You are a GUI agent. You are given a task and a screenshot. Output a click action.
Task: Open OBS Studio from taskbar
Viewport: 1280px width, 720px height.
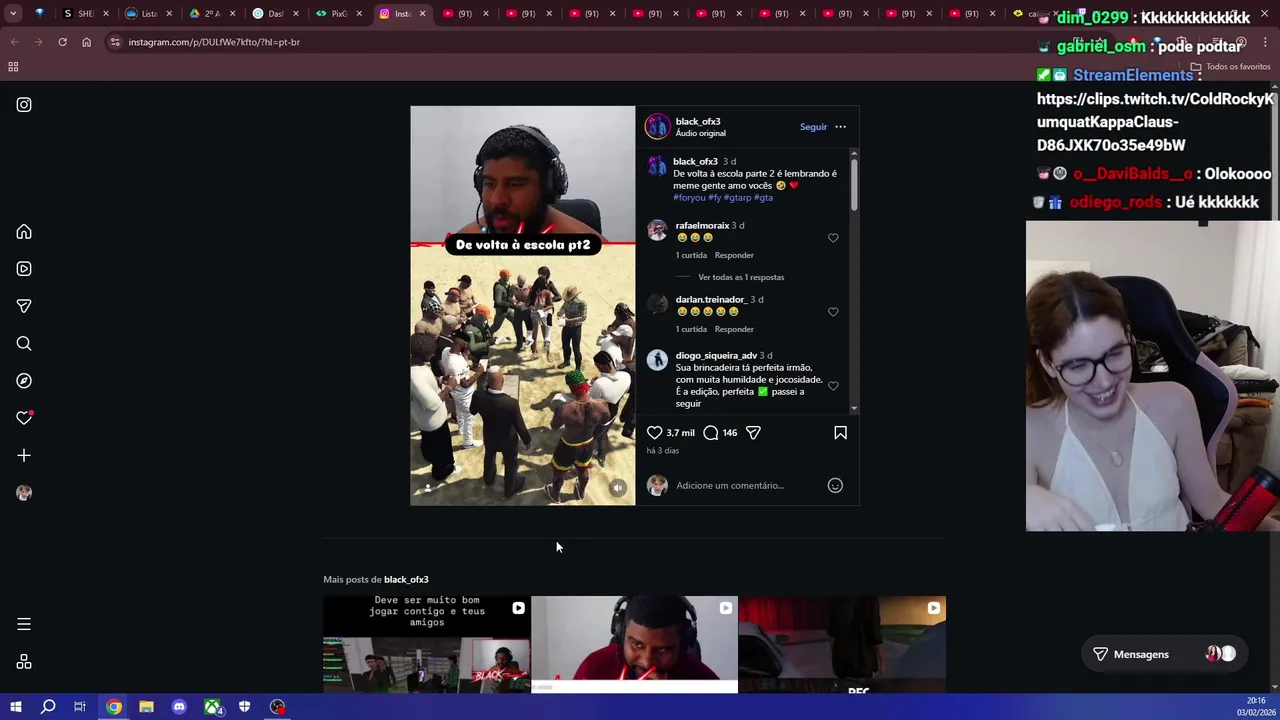[x=277, y=708]
